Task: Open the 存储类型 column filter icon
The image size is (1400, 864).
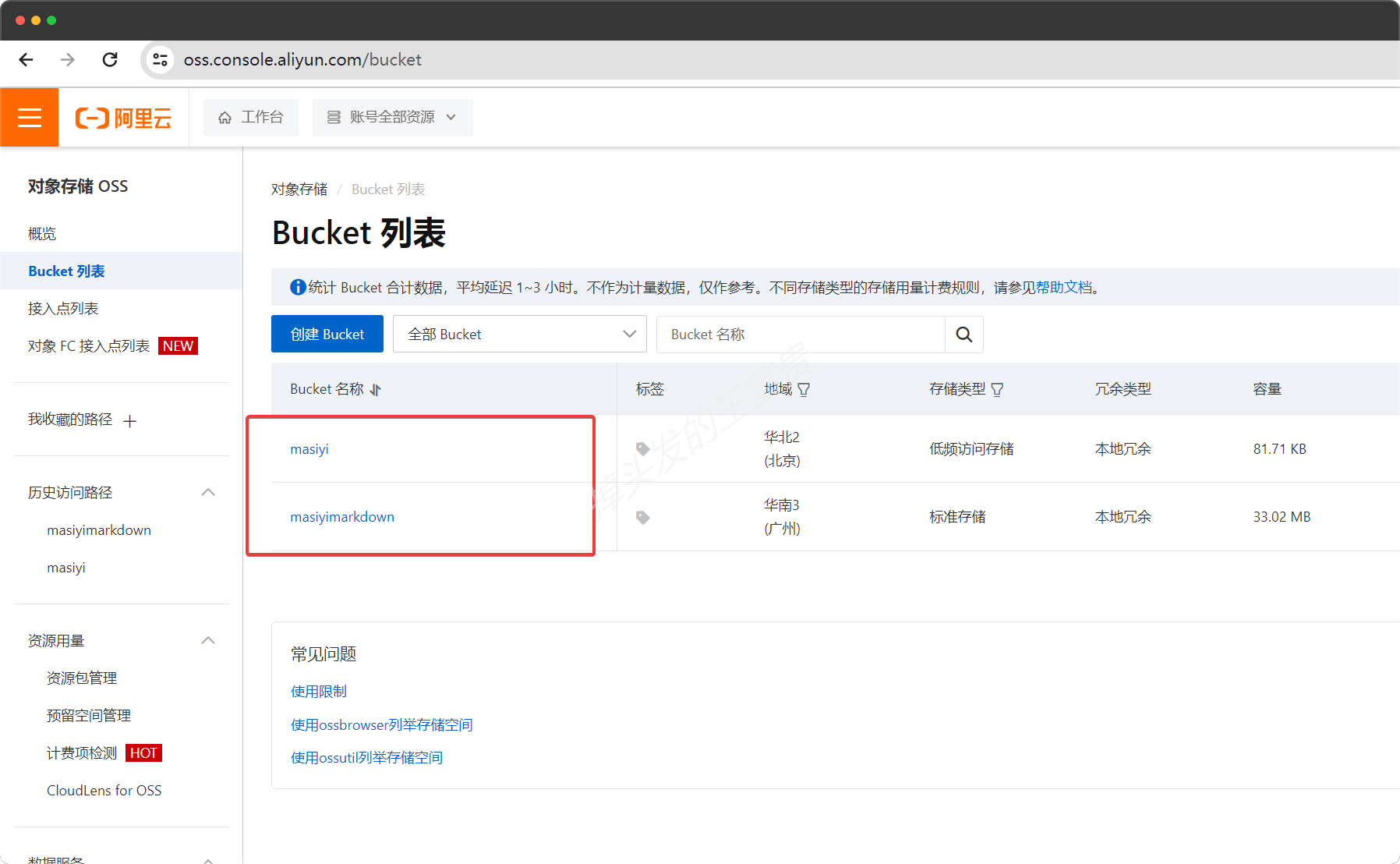Action: pyautogui.click(x=997, y=389)
